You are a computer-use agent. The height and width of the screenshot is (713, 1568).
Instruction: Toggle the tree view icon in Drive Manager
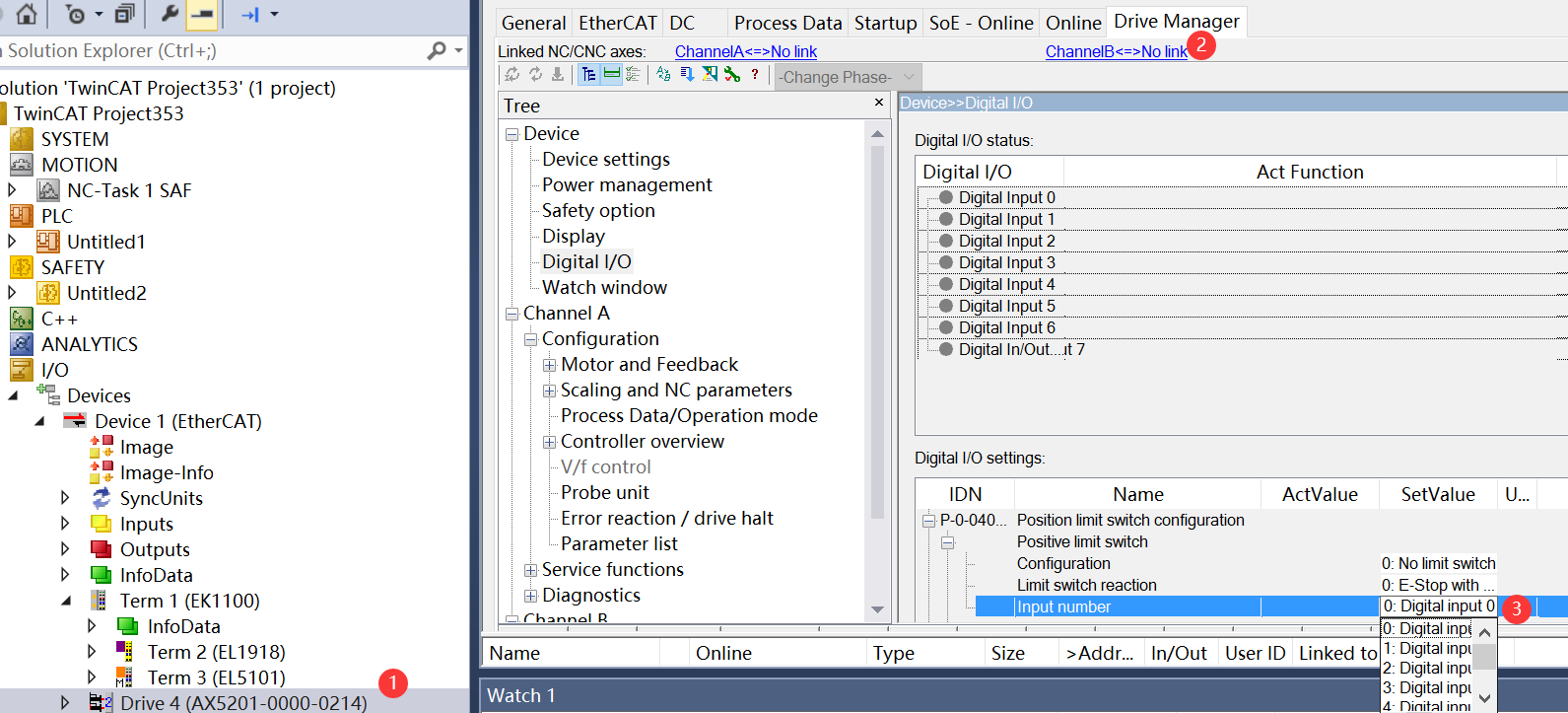tap(588, 75)
